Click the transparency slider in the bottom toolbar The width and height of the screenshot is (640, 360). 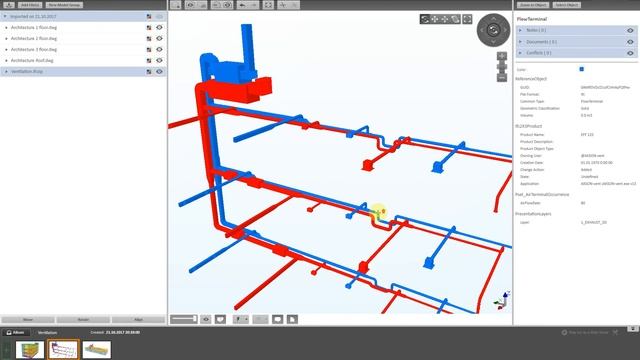pos(184,319)
